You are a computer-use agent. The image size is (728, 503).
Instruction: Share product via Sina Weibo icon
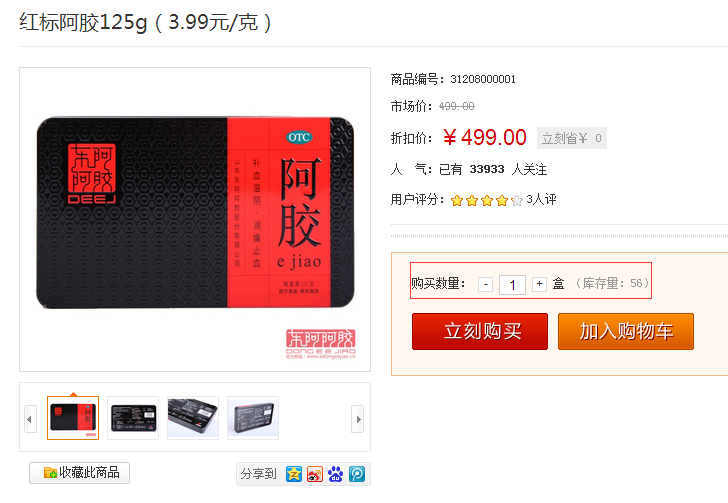pyautogui.click(x=314, y=474)
